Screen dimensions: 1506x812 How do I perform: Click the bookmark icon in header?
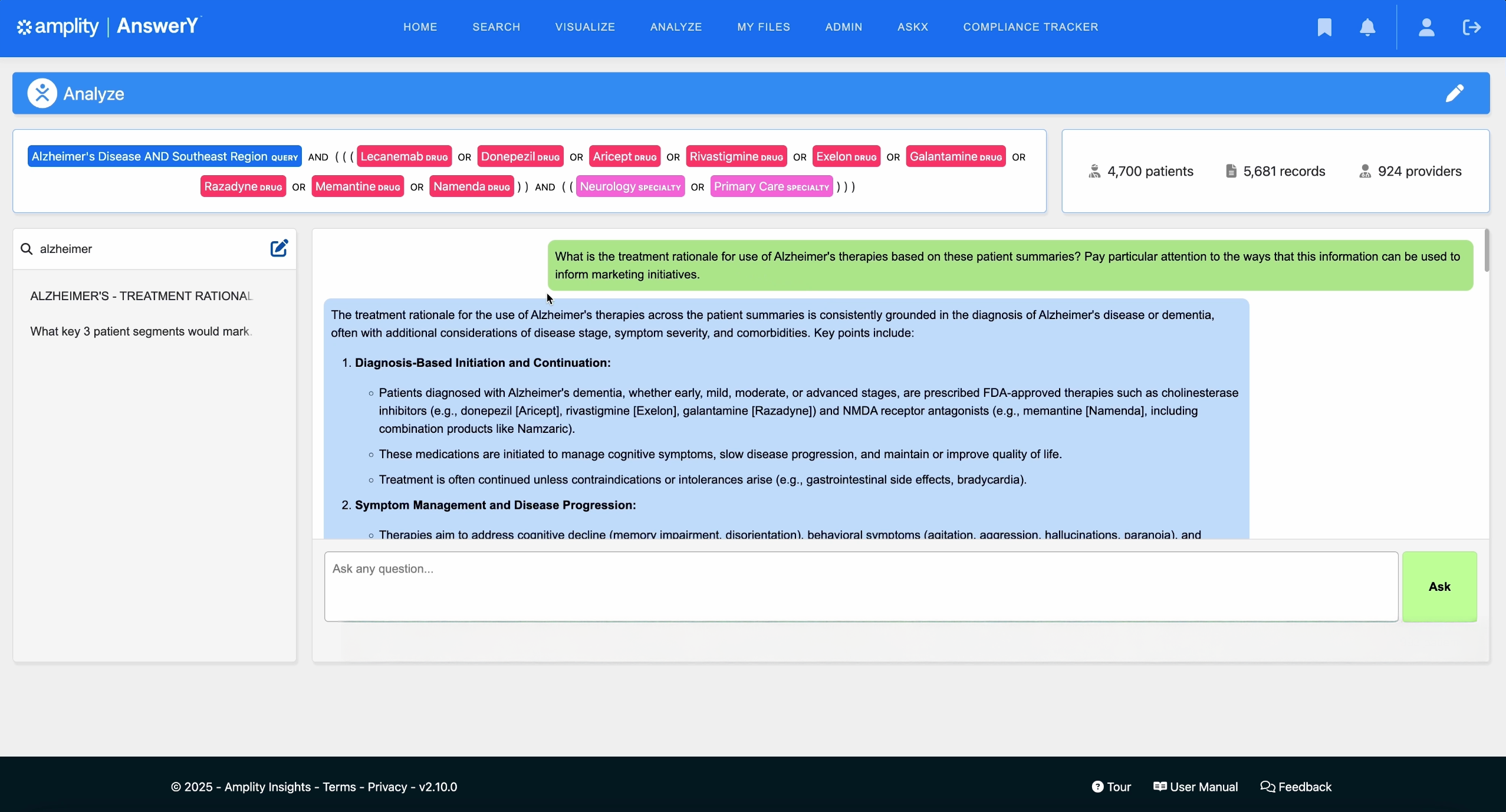pyautogui.click(x=1324, y=27)
